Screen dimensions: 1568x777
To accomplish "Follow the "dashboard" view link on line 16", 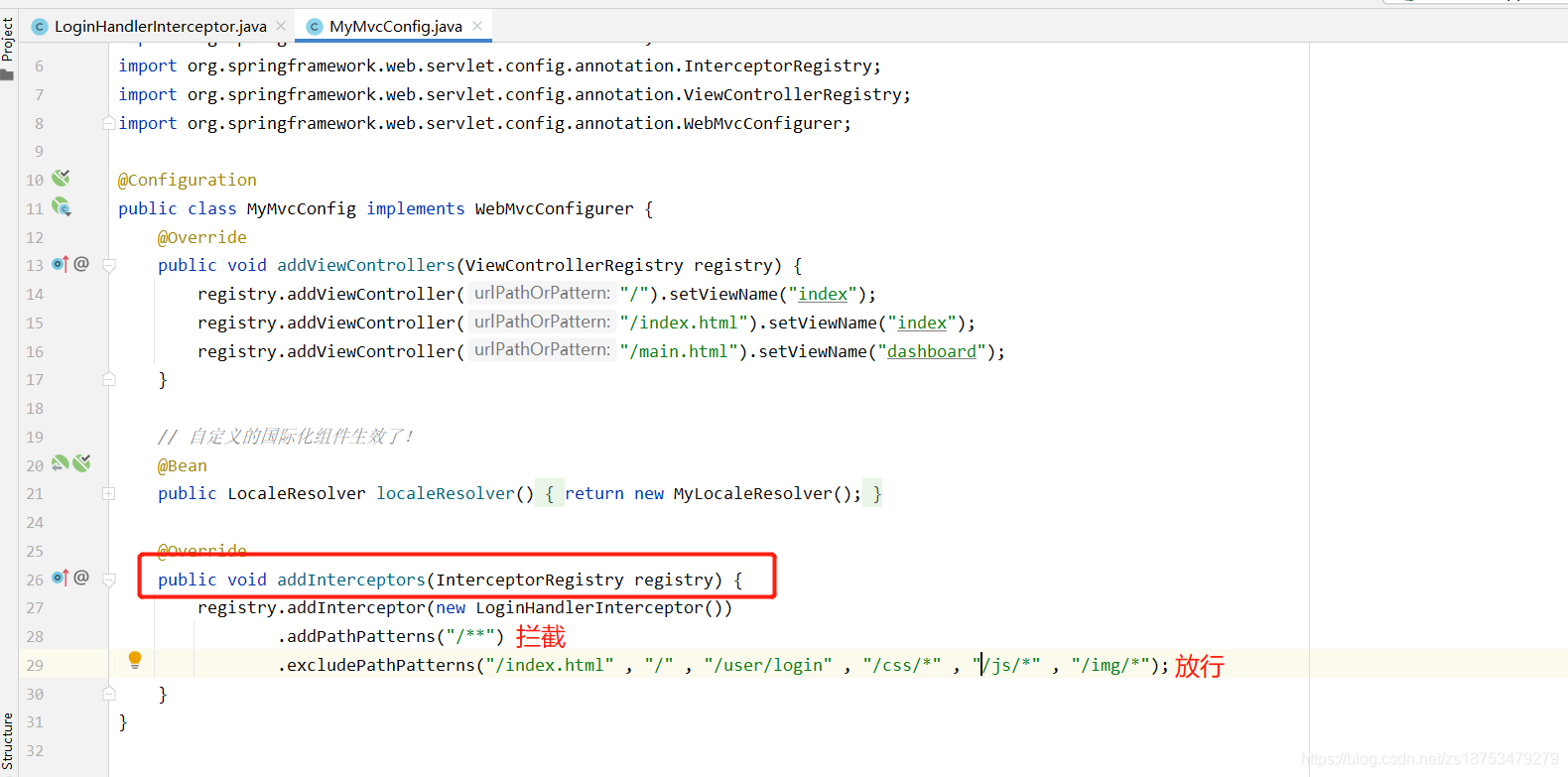I will [931, 351].
